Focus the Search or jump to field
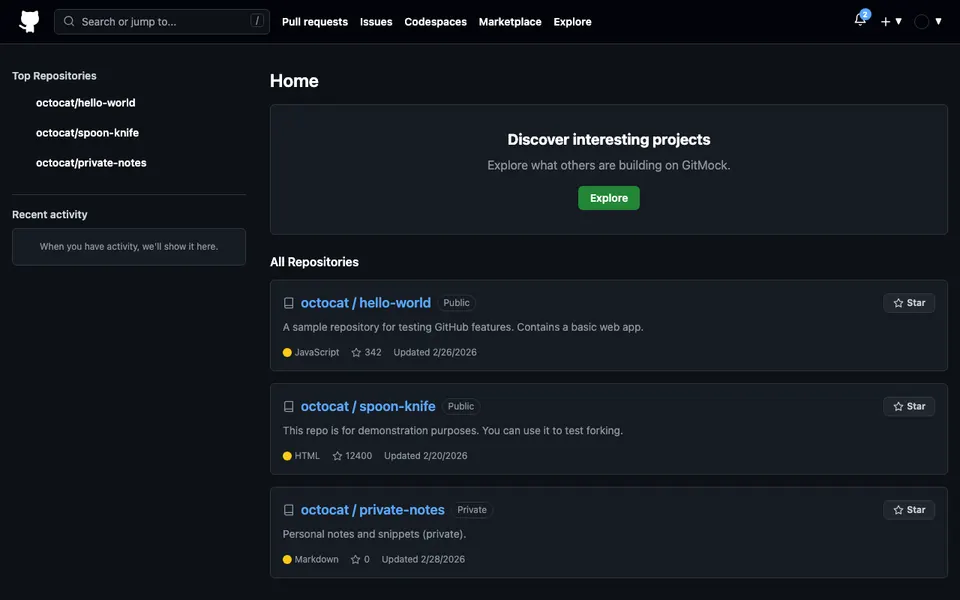The width and height of the screenshot is (960, 600). 162,21
